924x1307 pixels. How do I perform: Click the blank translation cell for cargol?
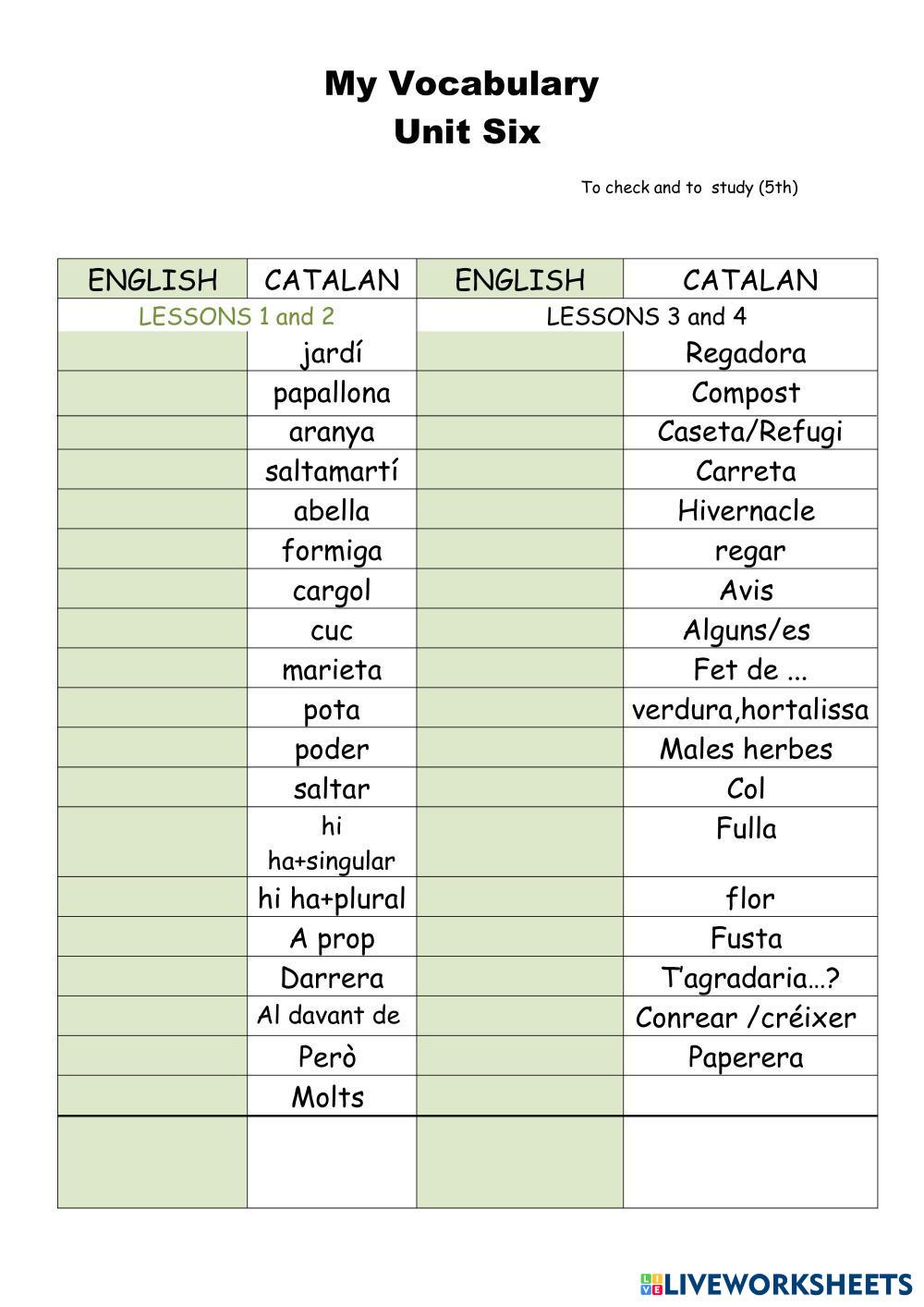coord(152,591)
